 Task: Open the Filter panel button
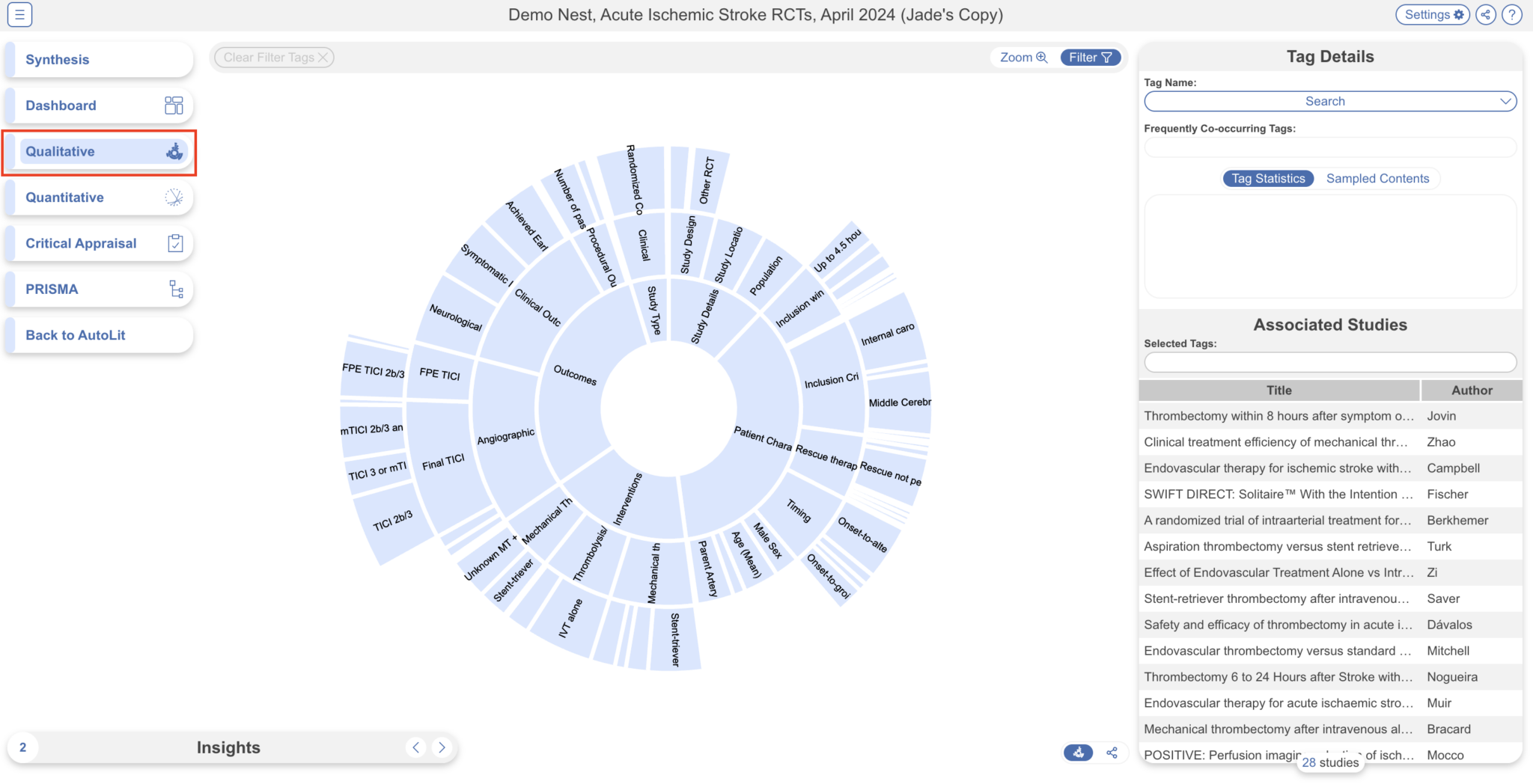1090,57
